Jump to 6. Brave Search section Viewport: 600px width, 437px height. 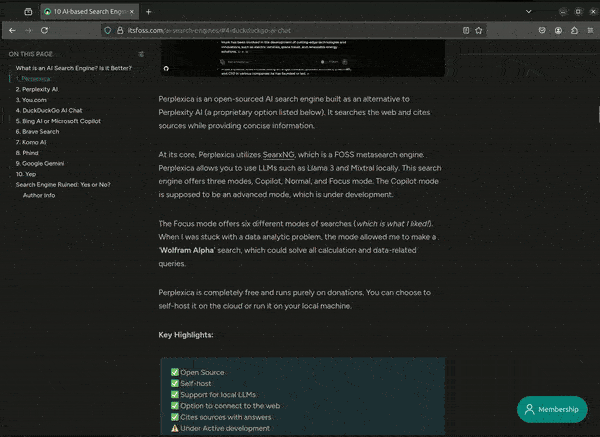coord(38,132)
